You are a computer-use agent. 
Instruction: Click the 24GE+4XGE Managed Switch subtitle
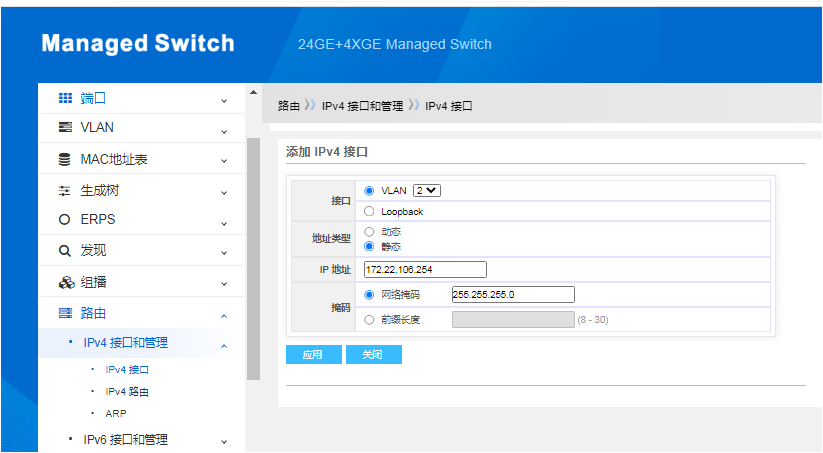pyautogui.click(x=395, y=44)
